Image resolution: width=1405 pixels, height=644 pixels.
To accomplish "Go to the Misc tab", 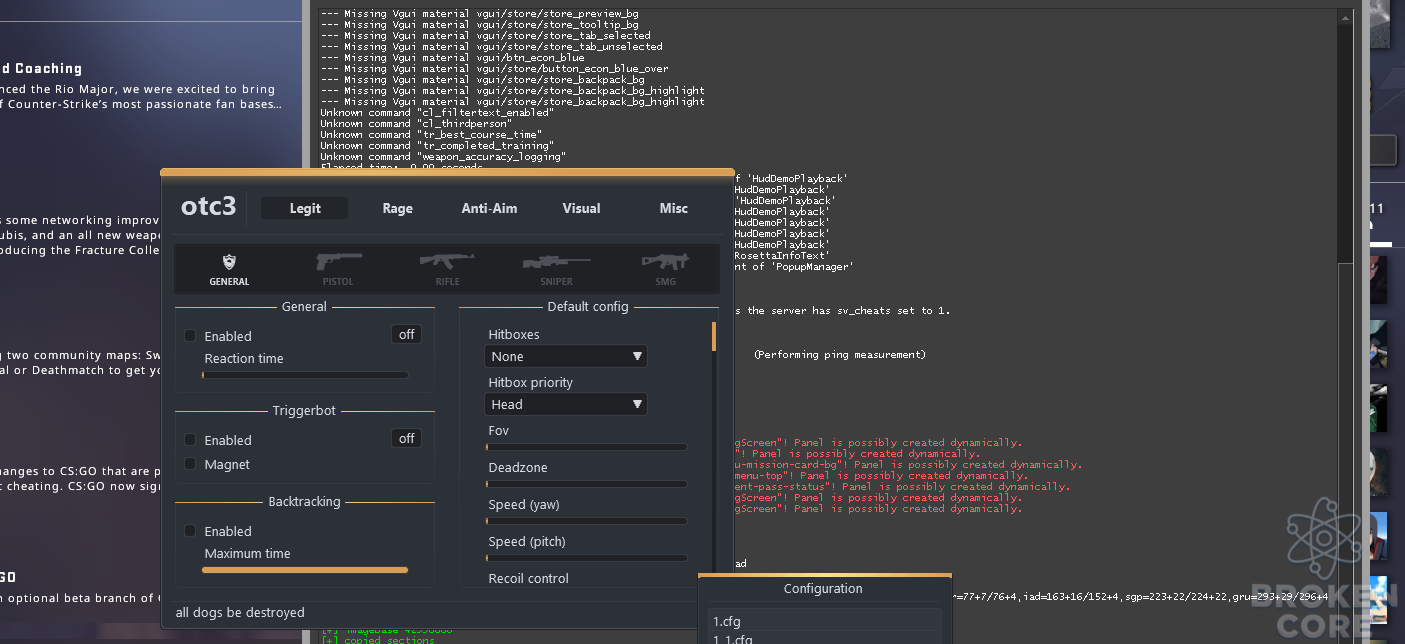I will (673, 208).
